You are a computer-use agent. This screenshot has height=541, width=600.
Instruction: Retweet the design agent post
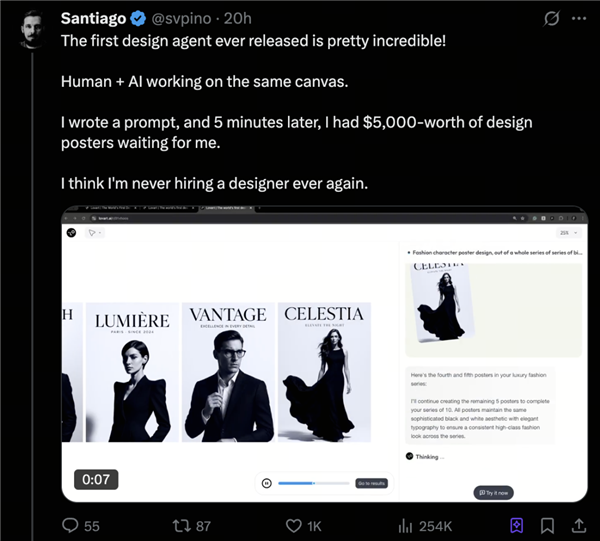tap(181, 525)
